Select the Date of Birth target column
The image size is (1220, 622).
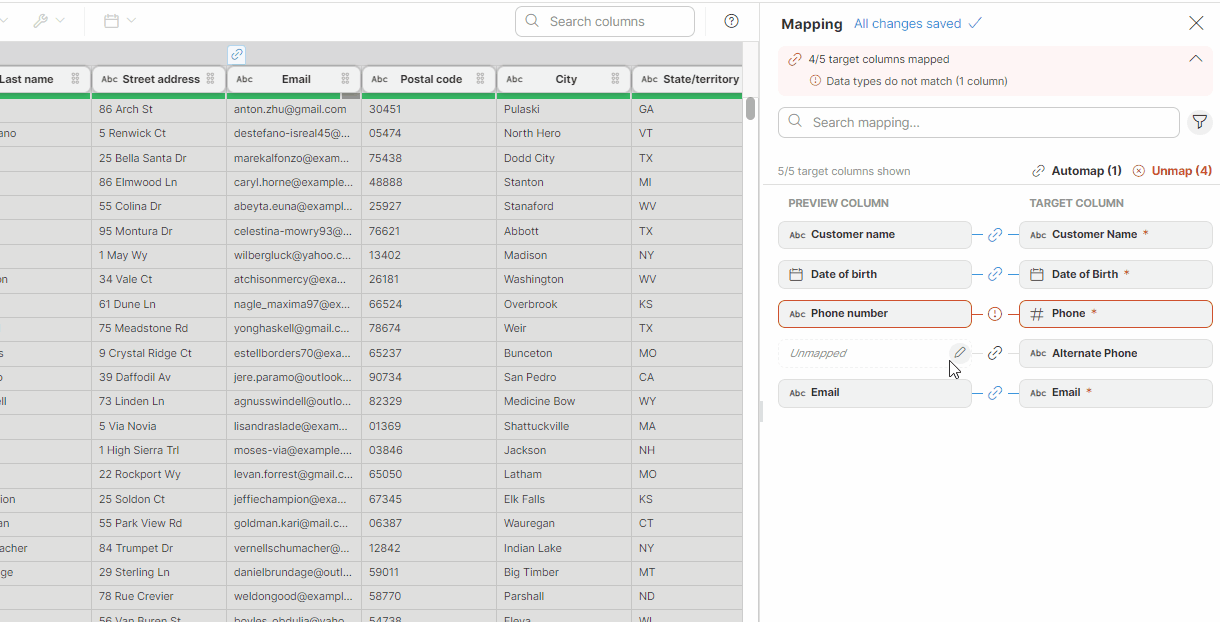[x=1115, y=274]
